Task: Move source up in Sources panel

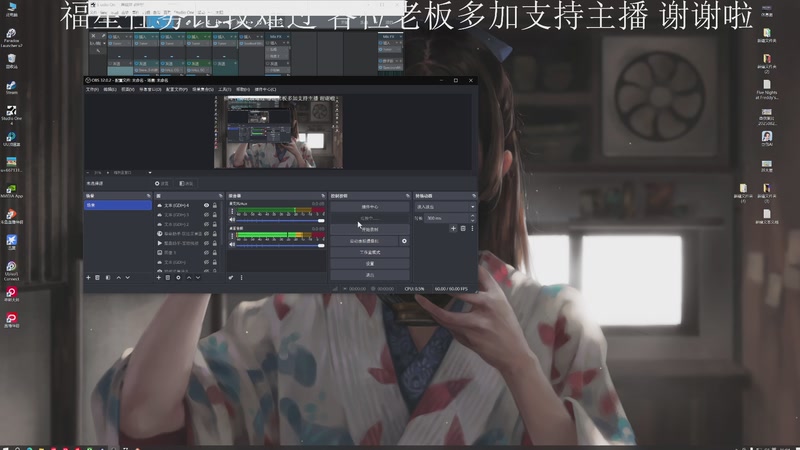Action: (x=189, y=278)
